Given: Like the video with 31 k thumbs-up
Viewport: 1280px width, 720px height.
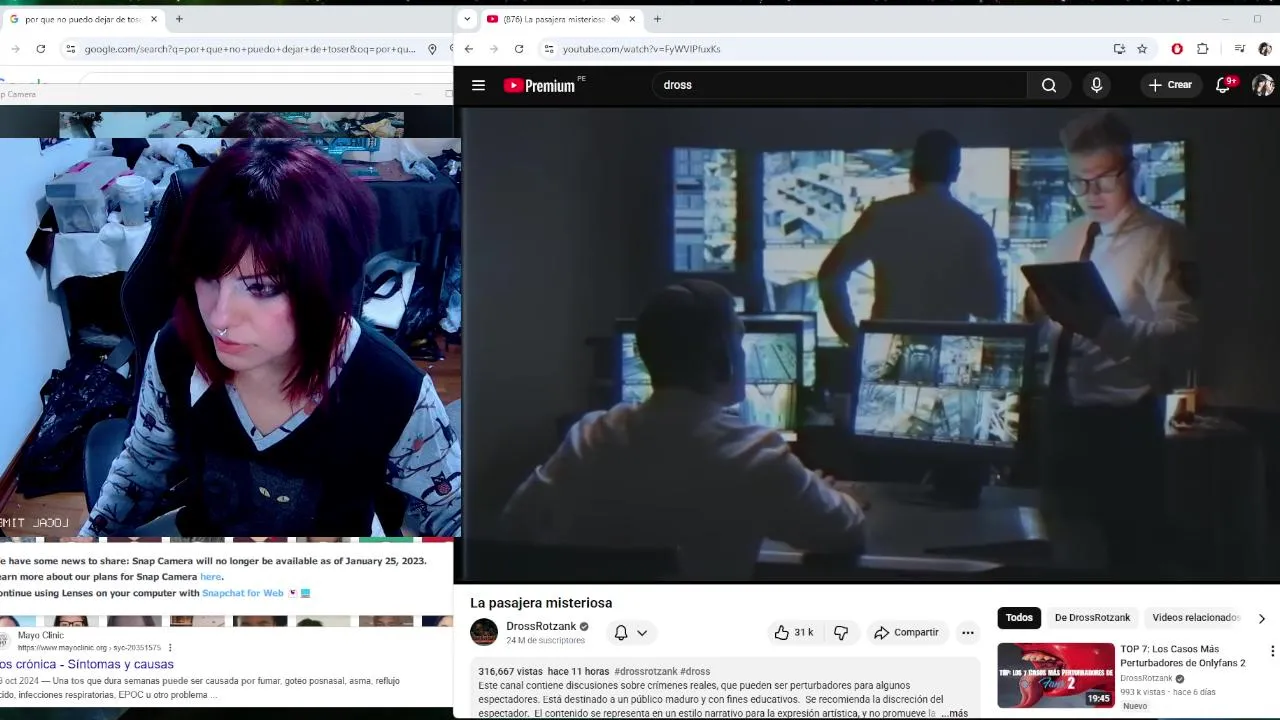Looking at the screenshot, I should pyautogui.click(x=794, y=632).
